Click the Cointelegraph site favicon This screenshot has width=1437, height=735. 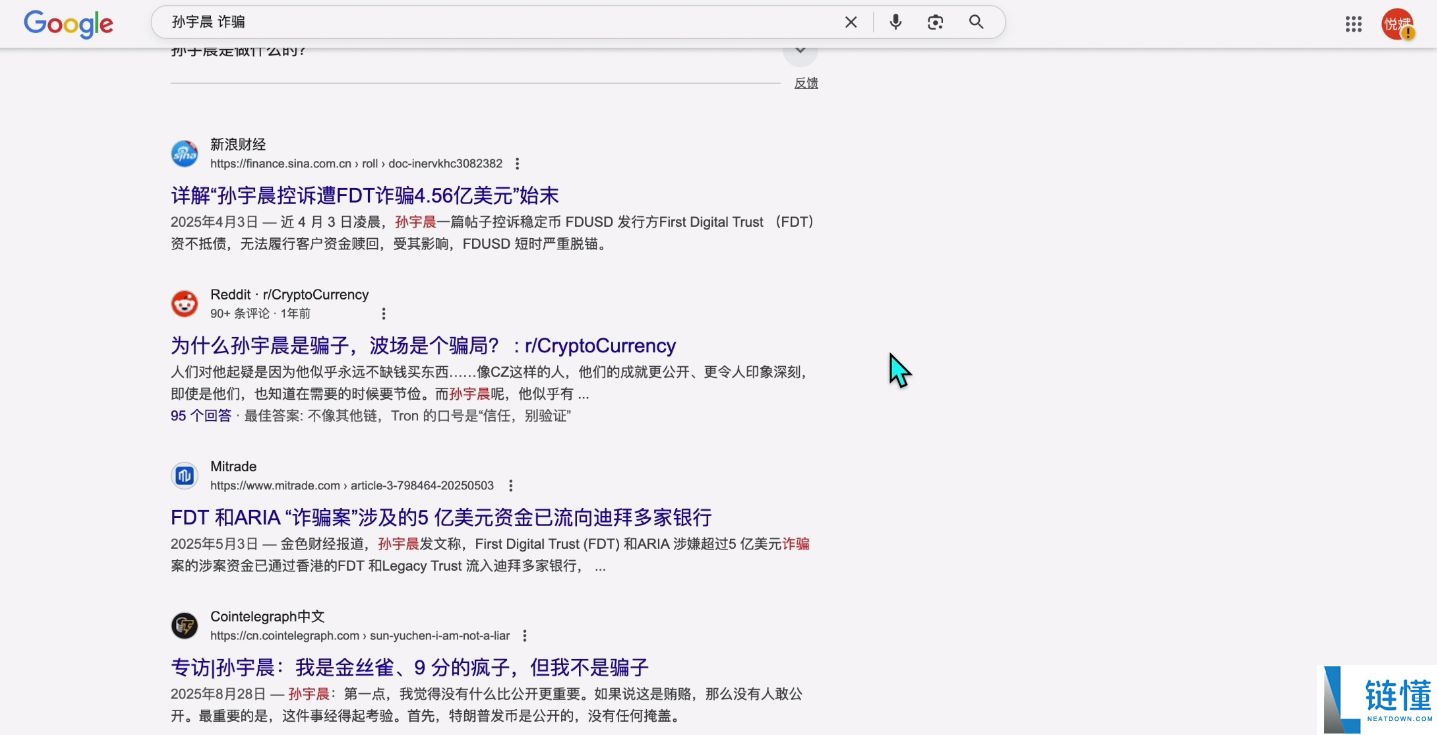[x=184, y=626]
